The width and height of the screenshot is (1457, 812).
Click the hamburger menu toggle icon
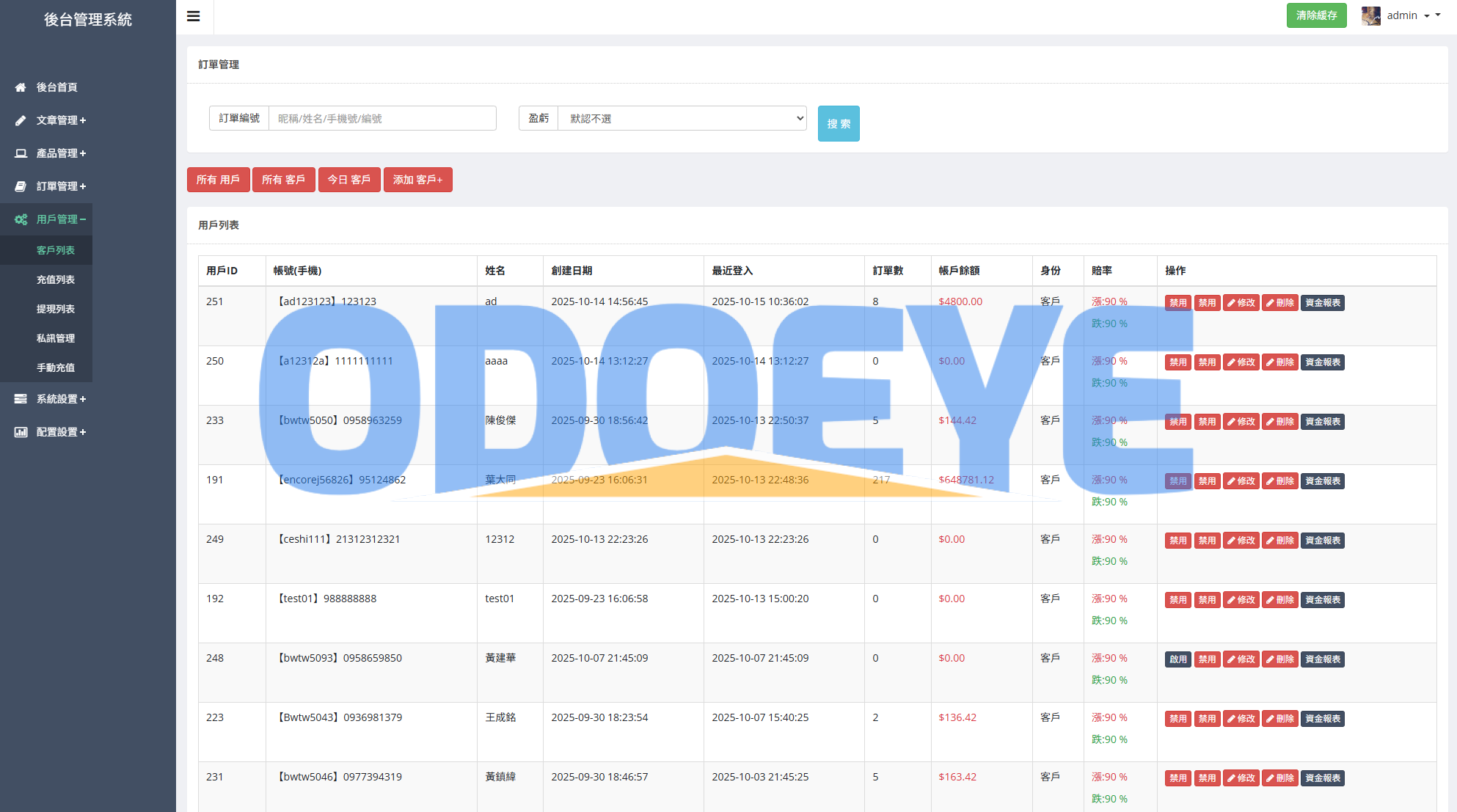point(194,16)
